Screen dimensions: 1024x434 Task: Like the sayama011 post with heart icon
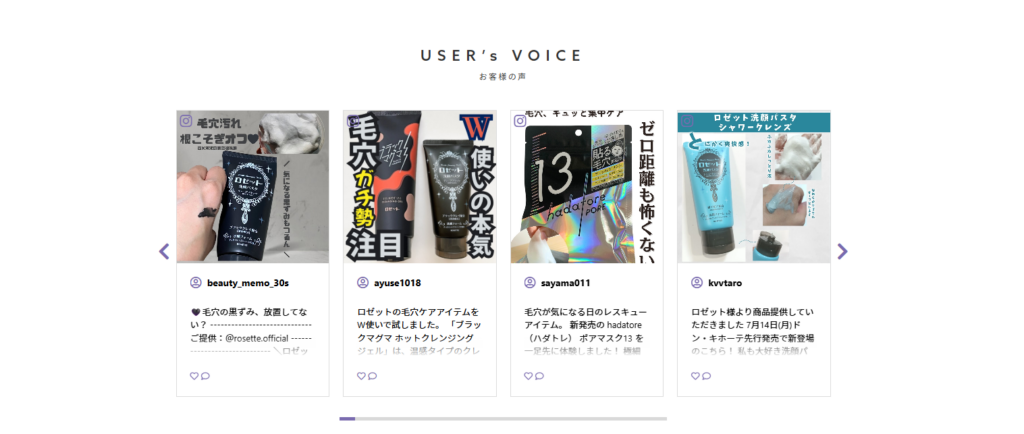(x=528, y=376)
